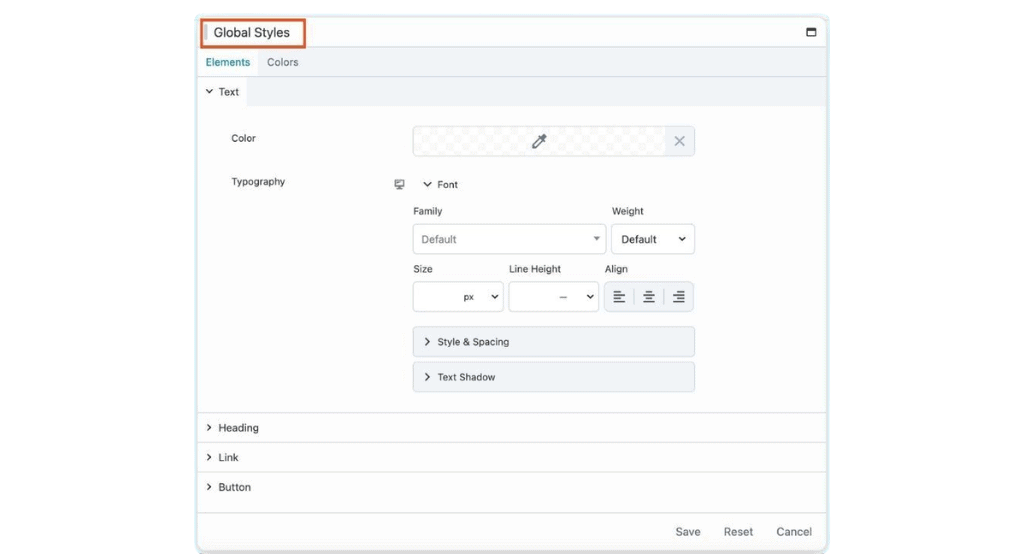Open the Line Height unit dropdown
The image size is (1024, 554).
pyautogui.click(x=576, y=297)
